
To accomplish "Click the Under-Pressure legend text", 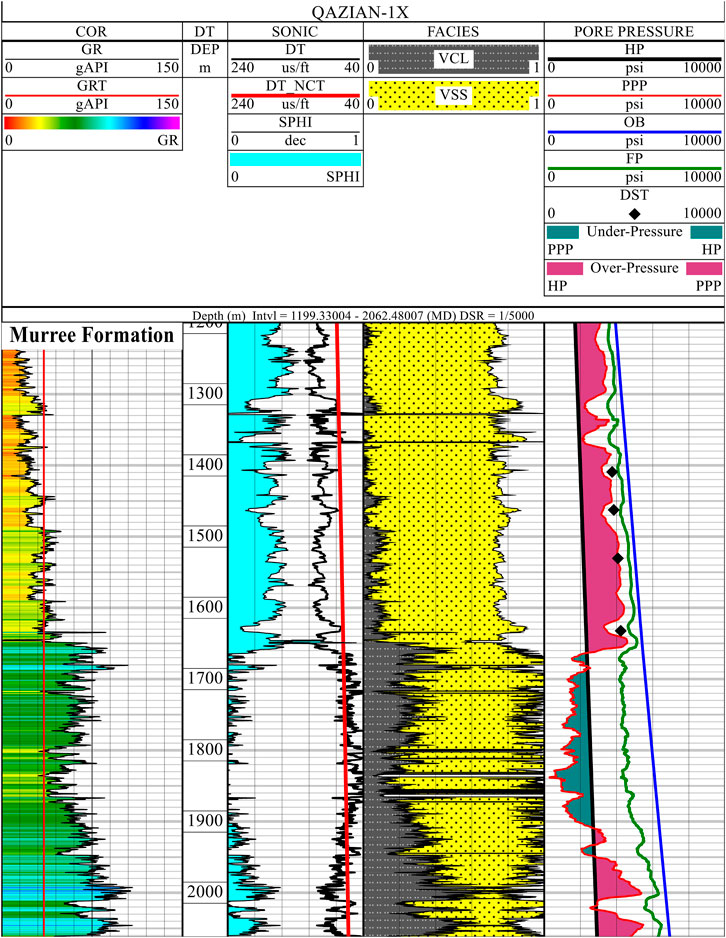I will pyautogui.click(x=635, y=232).
